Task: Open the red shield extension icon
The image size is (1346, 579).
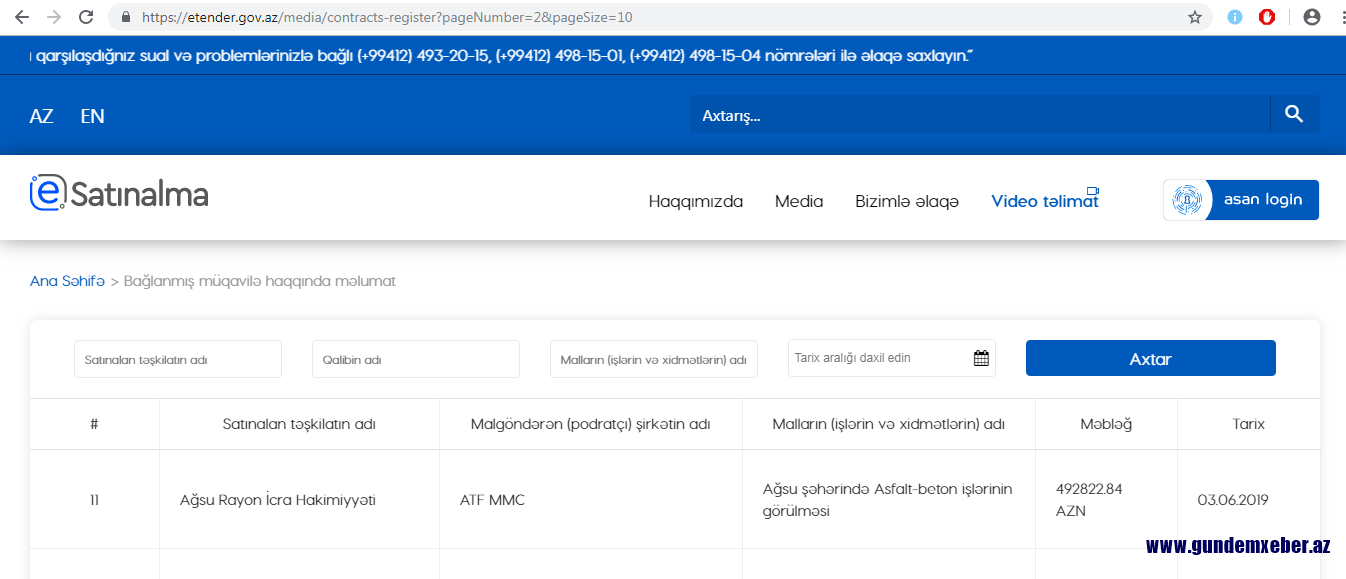Action: (x=1267, y=17)
